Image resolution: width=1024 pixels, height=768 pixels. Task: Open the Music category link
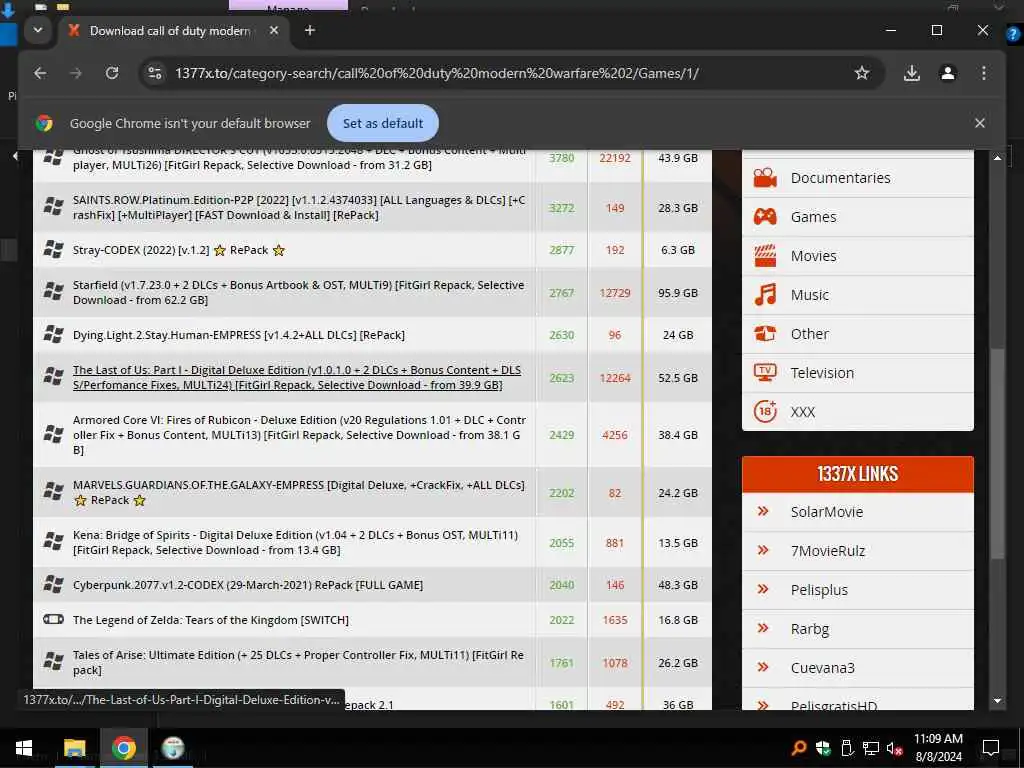810,295
